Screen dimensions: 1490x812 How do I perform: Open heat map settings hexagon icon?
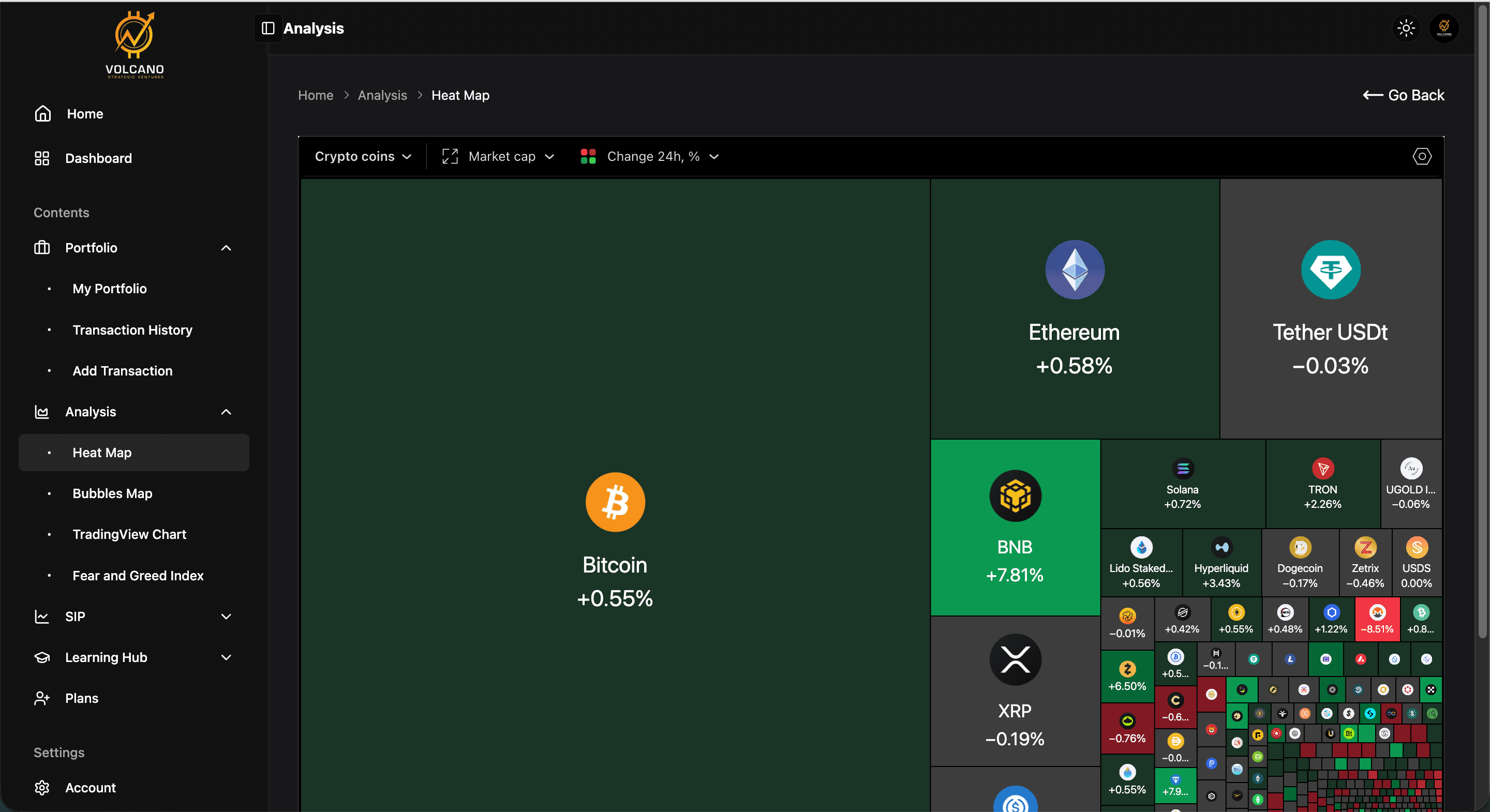tap(1422, 156)
